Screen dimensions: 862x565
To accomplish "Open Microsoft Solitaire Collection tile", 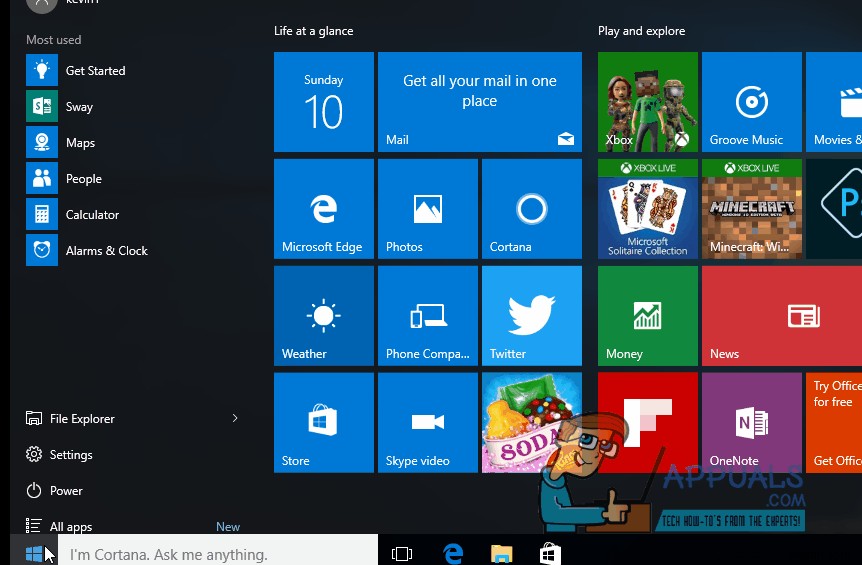I will tap(648, 209).
